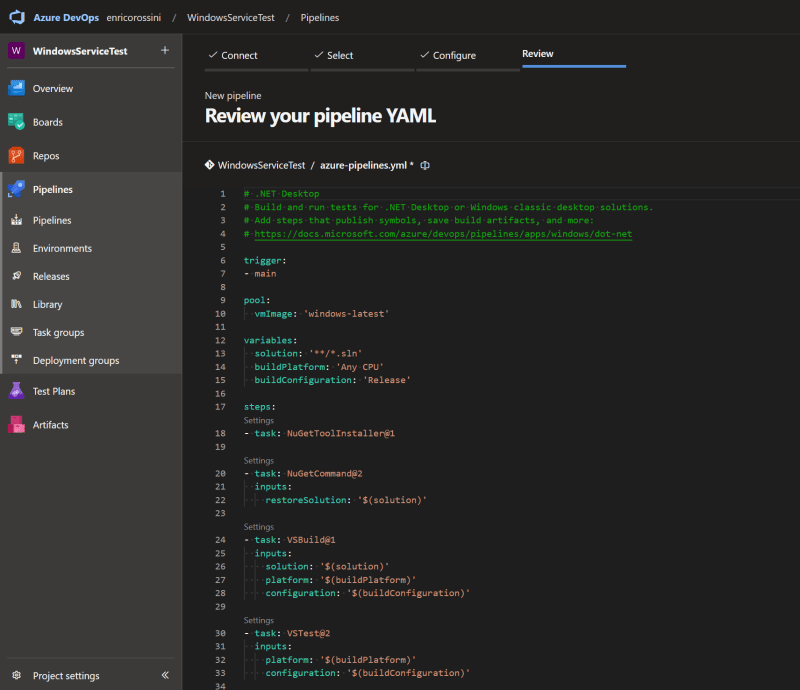Click the Releases rocket icon

click(x=16, y=276)
